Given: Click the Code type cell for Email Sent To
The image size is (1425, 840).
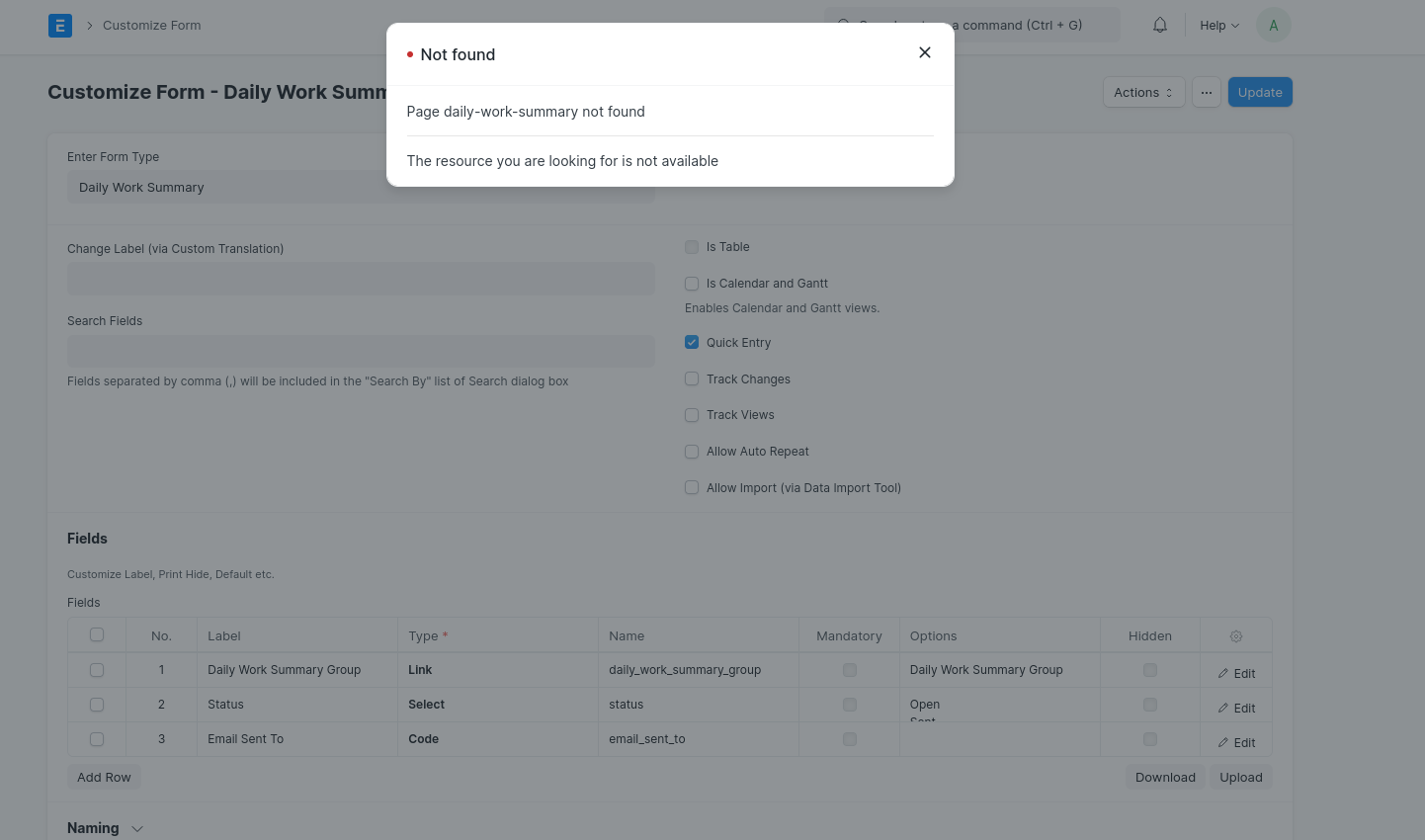Looking at the screenshot, I should pos(498,739).
